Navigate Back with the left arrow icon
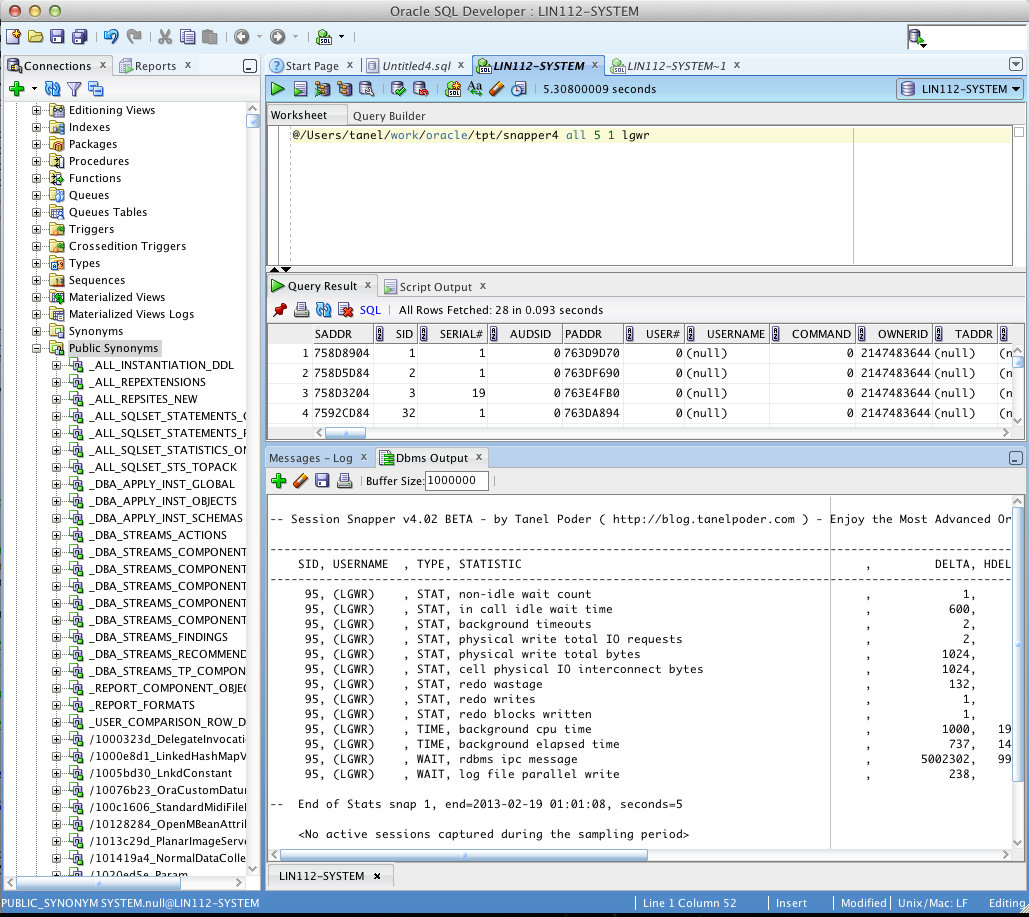The height and width of the screenshot is (917, 1029). (x=242, y=37)
